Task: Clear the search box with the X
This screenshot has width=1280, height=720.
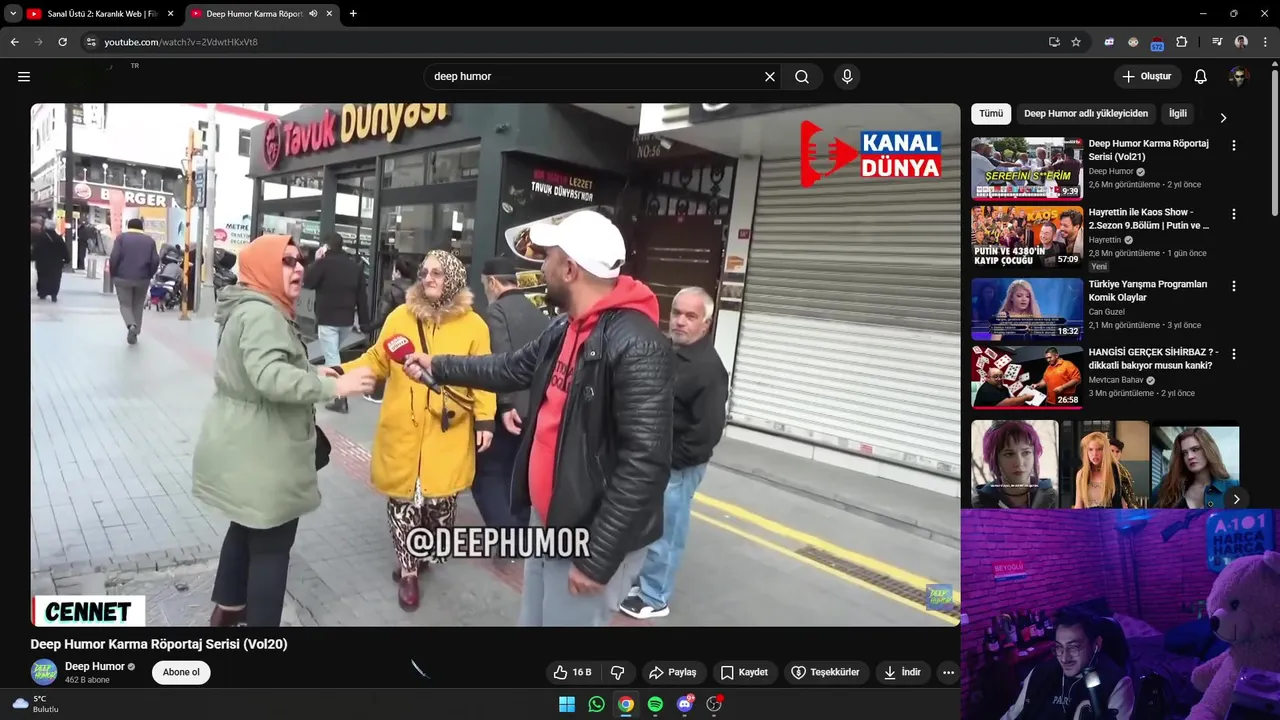Action: (770, 77)
